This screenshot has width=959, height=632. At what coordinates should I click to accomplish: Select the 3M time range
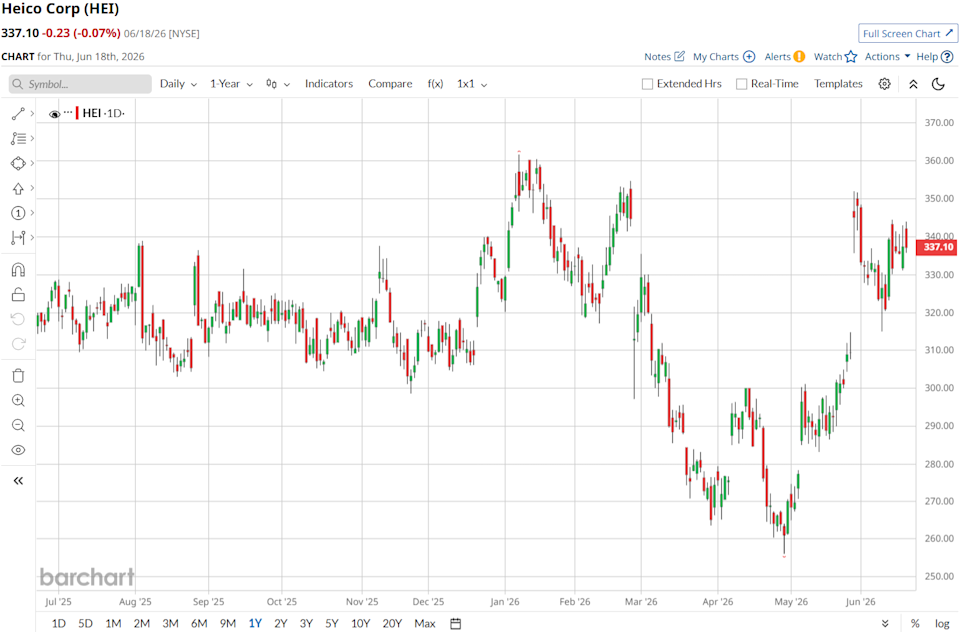(171, 623)
